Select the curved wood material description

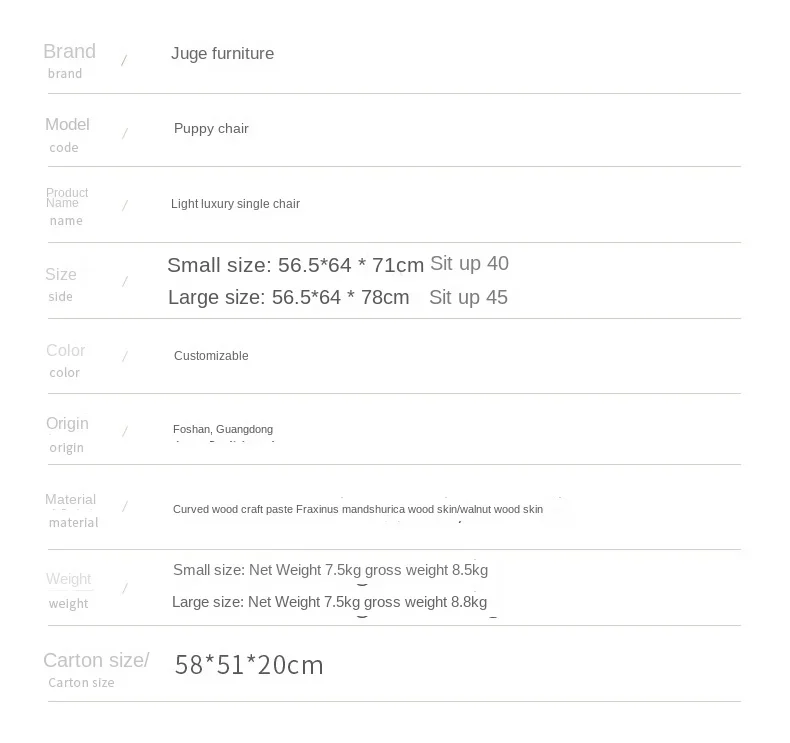(358, 509)
